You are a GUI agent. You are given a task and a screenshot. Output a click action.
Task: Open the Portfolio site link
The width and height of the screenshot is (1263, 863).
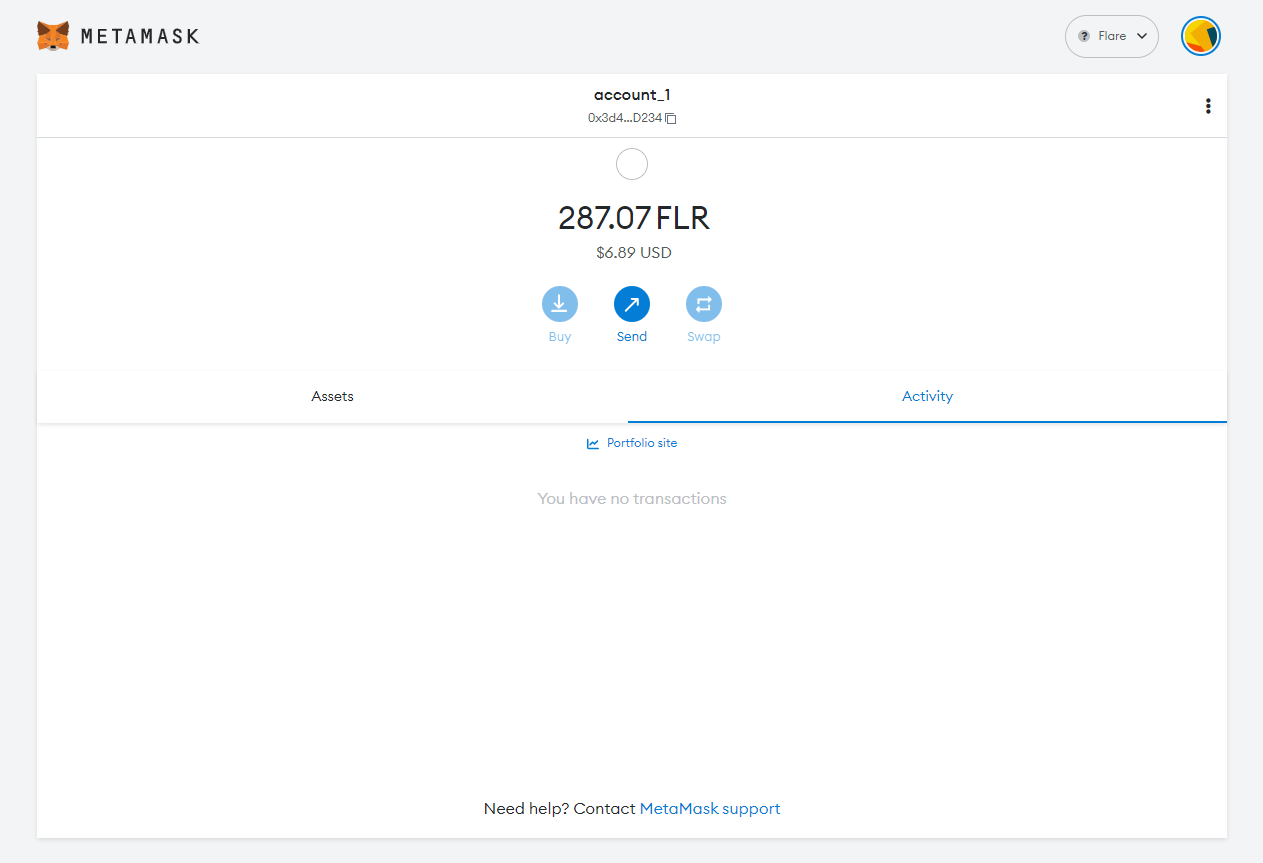[632, 443]
